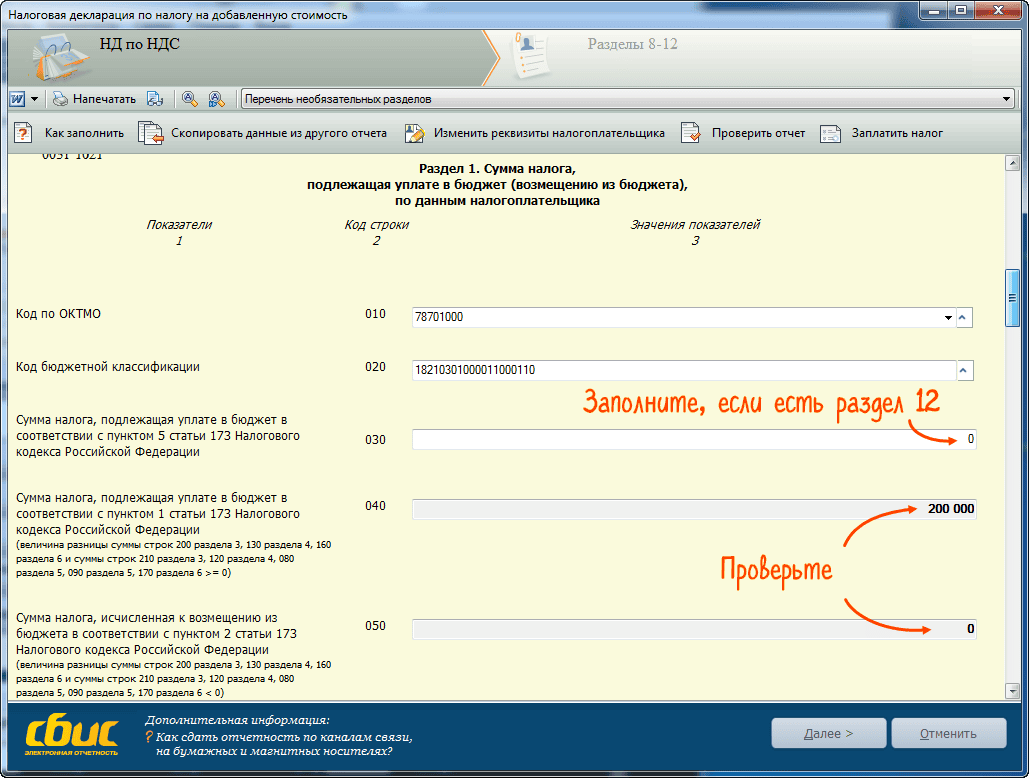Viewport: 1029px width, 778px height.
Task: Click the collapse chevron next to ОКТМО field
Action: click(x=964, y=318)
